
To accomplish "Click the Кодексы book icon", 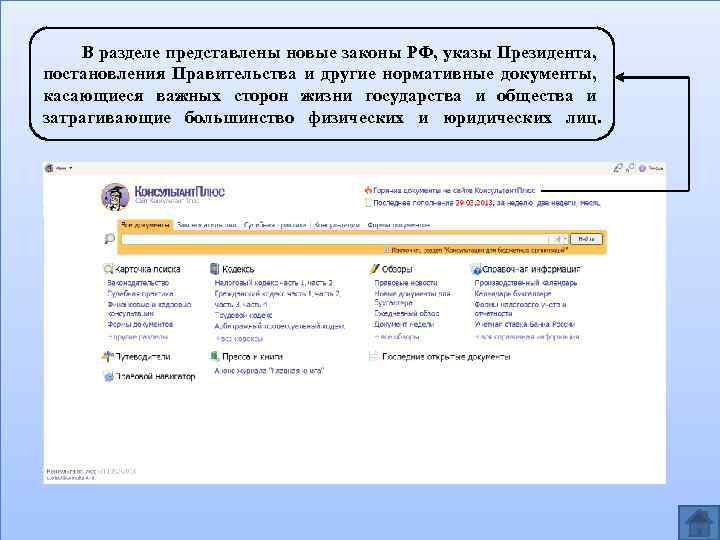I will pos(214,269).
